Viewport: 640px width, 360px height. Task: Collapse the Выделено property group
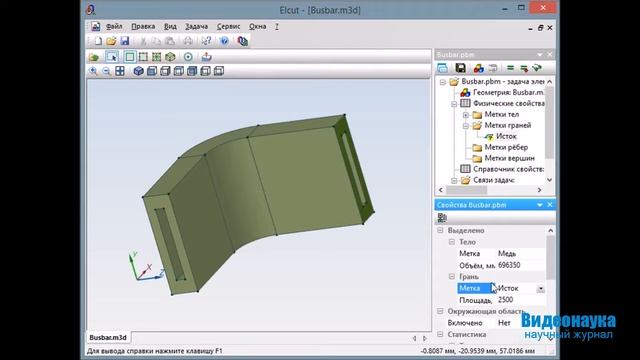pos(440,231)
